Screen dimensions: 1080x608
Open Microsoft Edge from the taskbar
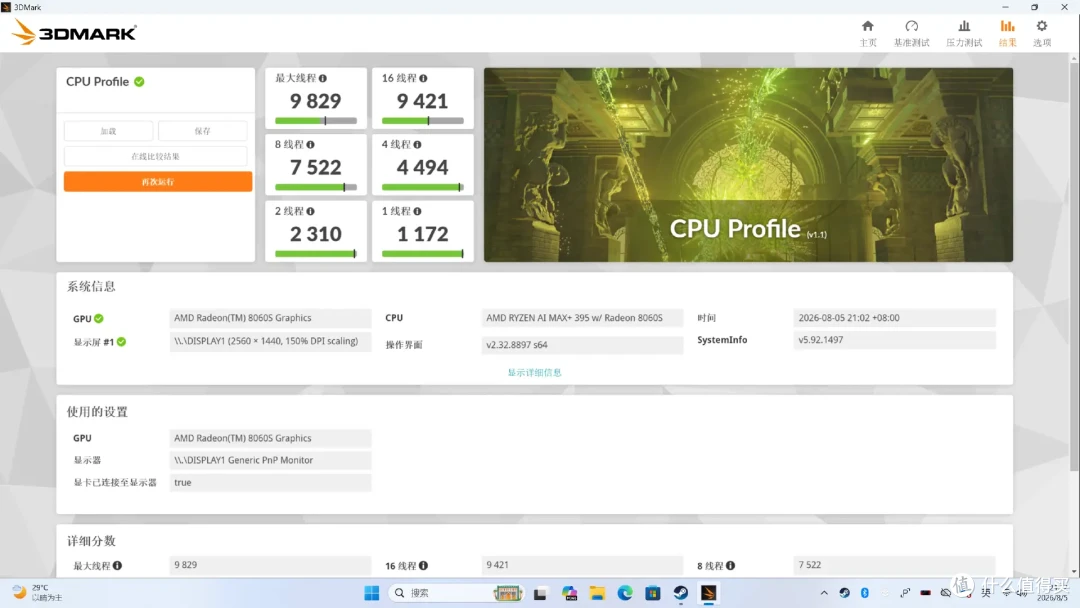625,593
